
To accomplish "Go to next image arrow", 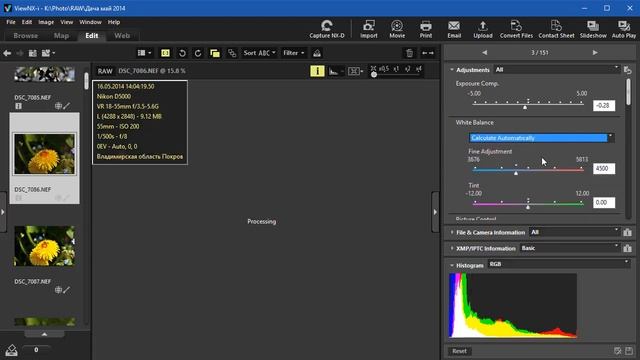I will point(595,53).
